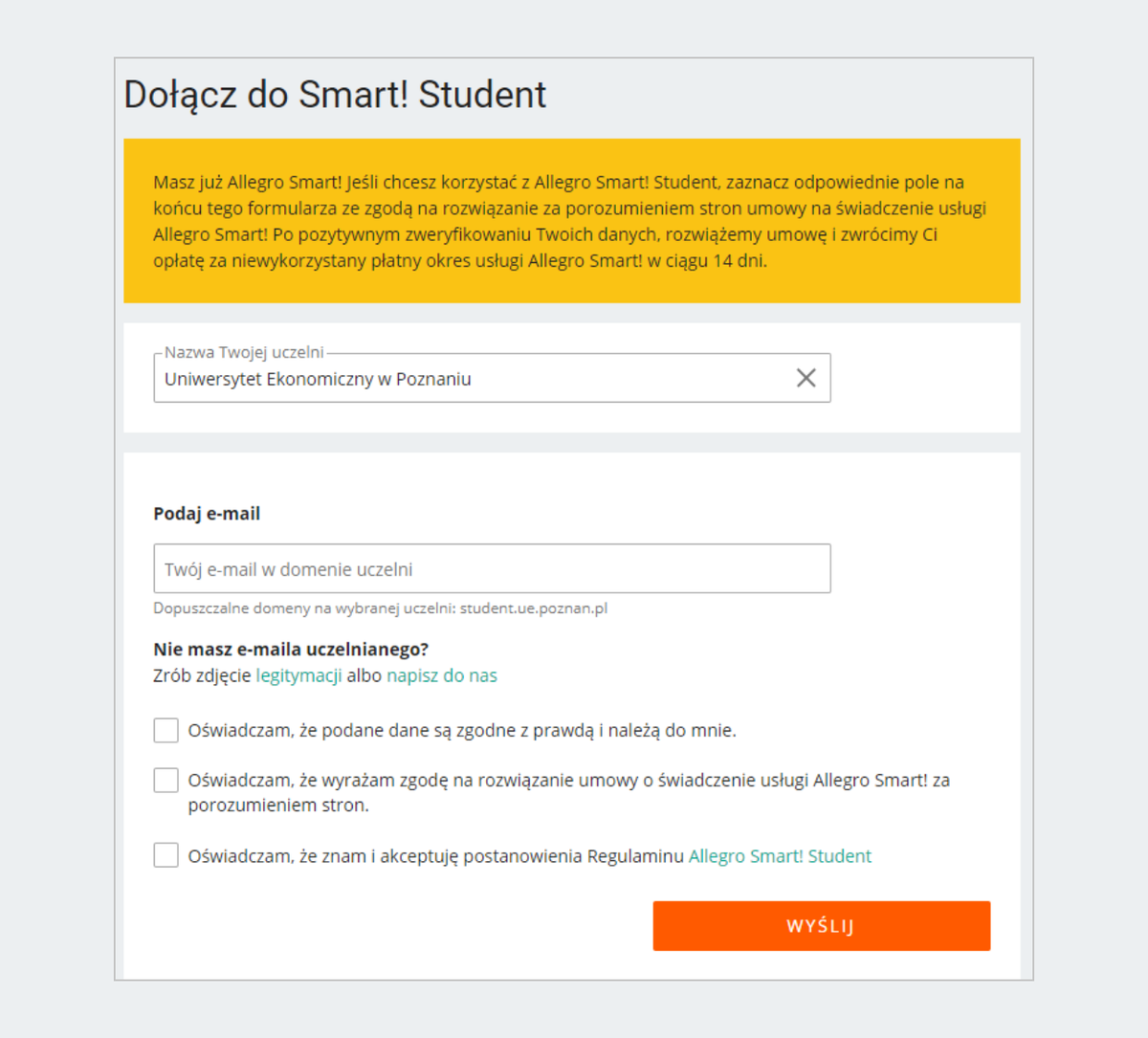Click the 'Dopuszczalne domeny' helper text

[x=380, y=608]
